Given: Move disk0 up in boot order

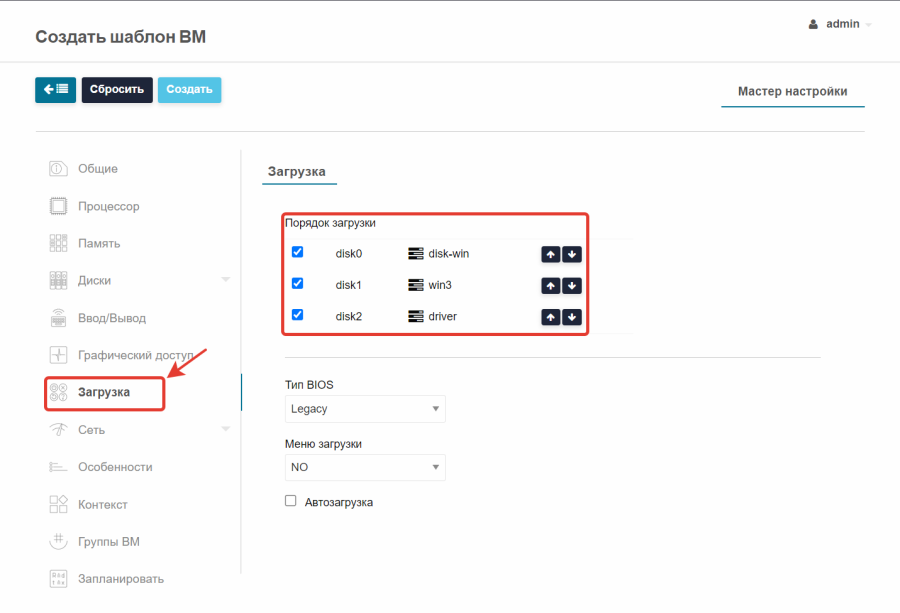Looking at the screenshot, I should (550, 254).
